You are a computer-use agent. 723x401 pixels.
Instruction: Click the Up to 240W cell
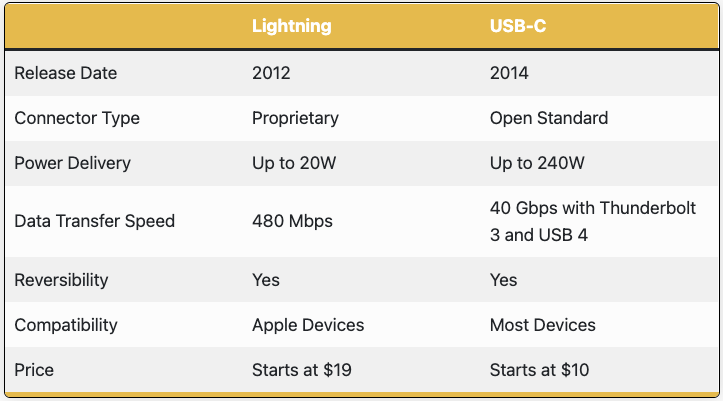point(535,163)
